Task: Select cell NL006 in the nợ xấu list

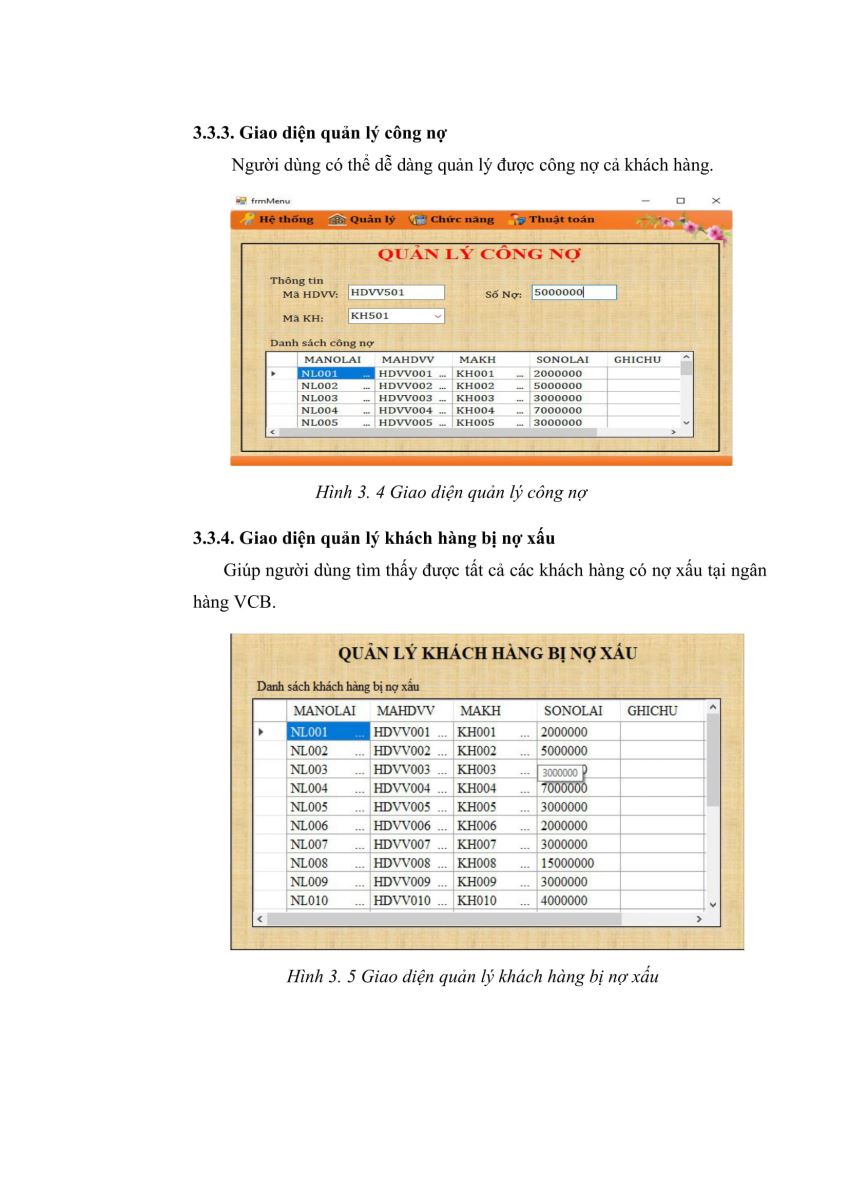Action: (x=328, y=826)
